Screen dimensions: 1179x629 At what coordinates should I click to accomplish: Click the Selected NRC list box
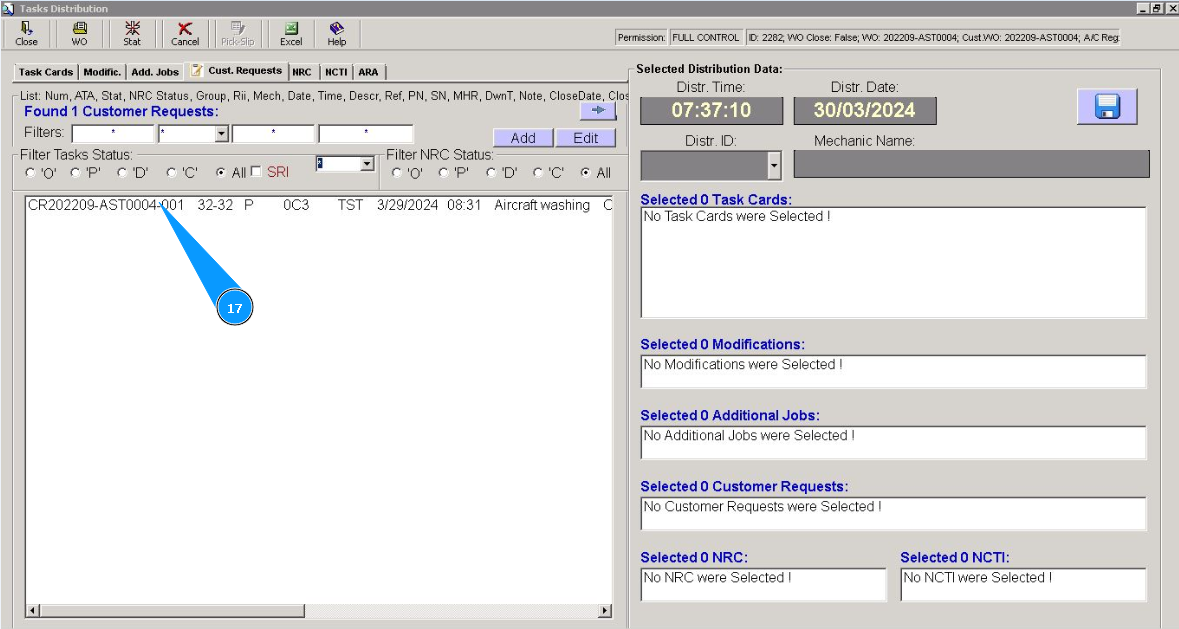click(x=763, y=584)
